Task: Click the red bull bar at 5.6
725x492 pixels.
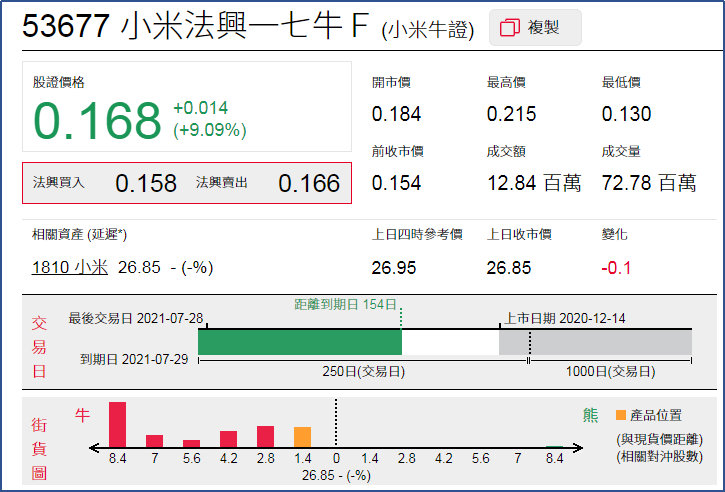Action: click(191, 443)
